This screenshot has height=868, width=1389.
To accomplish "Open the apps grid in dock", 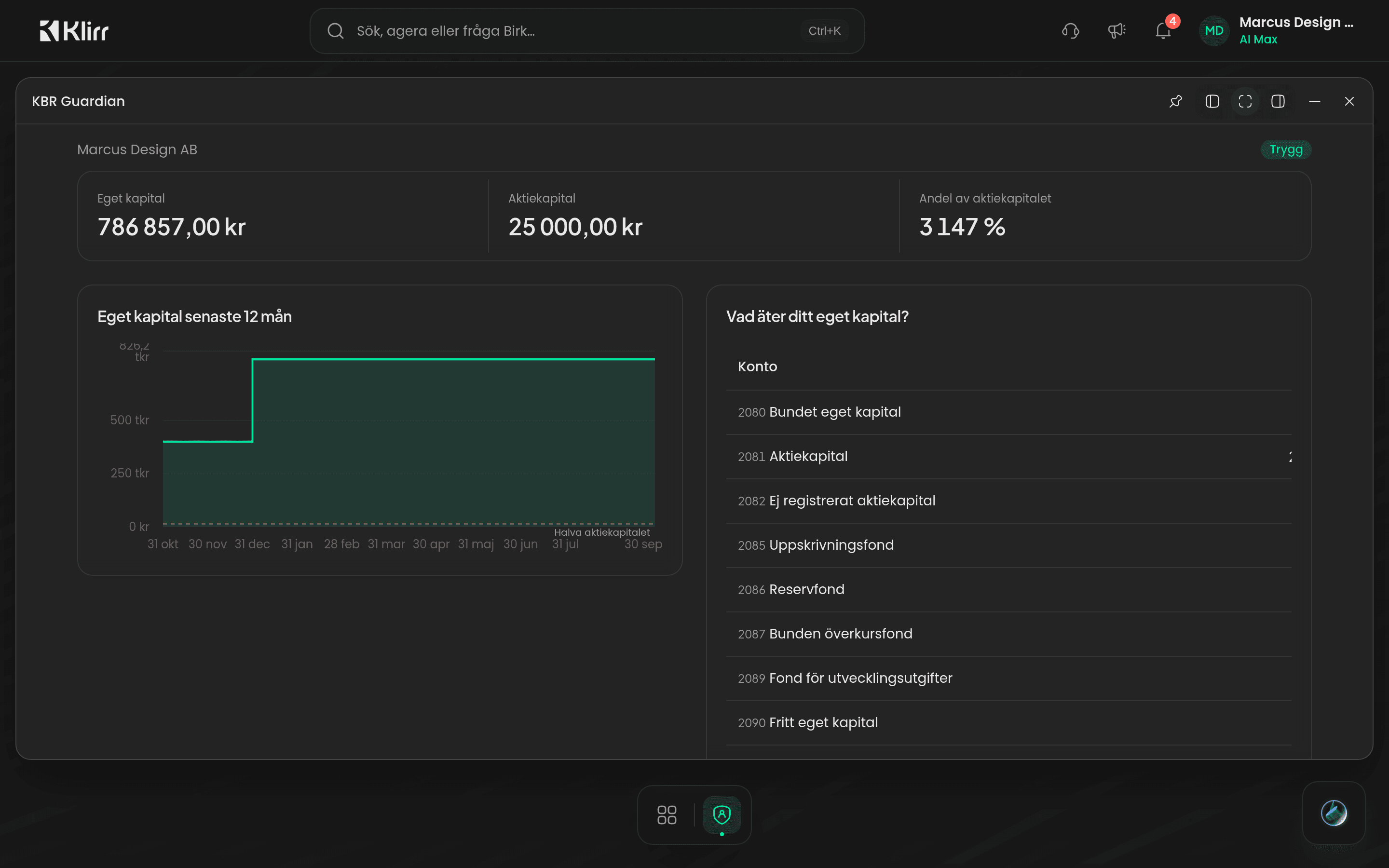I will click(x=667, y=814).
